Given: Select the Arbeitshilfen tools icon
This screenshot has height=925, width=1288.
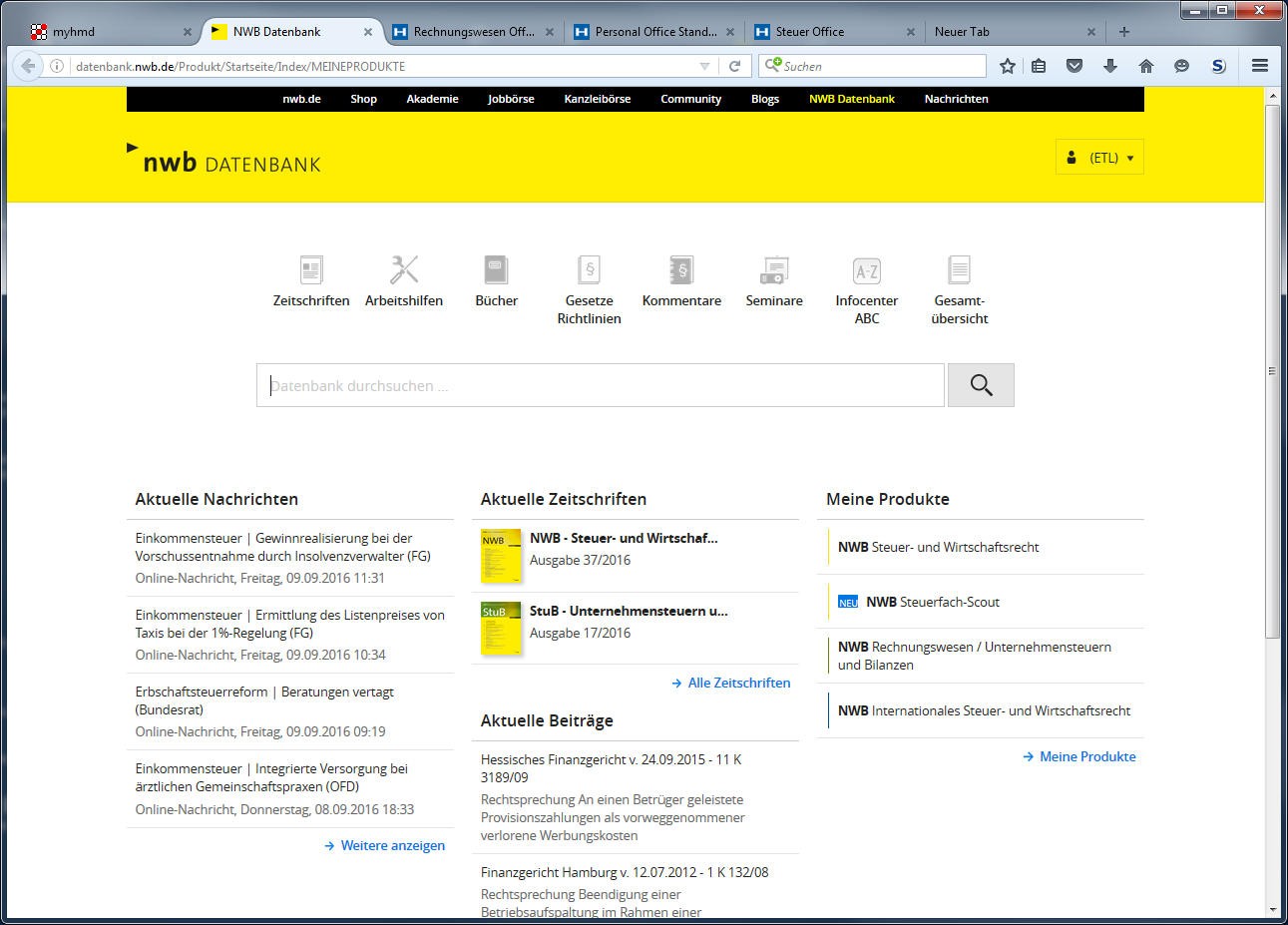Looking at the screenshot, I should click(403, 269).
